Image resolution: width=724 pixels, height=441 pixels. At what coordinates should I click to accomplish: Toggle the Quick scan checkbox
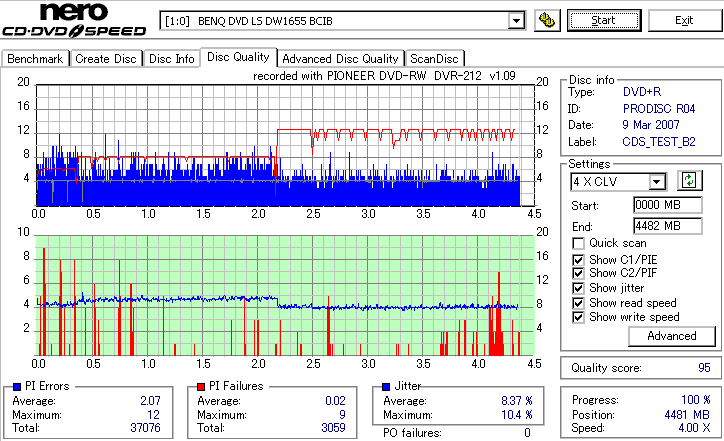(x=578, y=243)
